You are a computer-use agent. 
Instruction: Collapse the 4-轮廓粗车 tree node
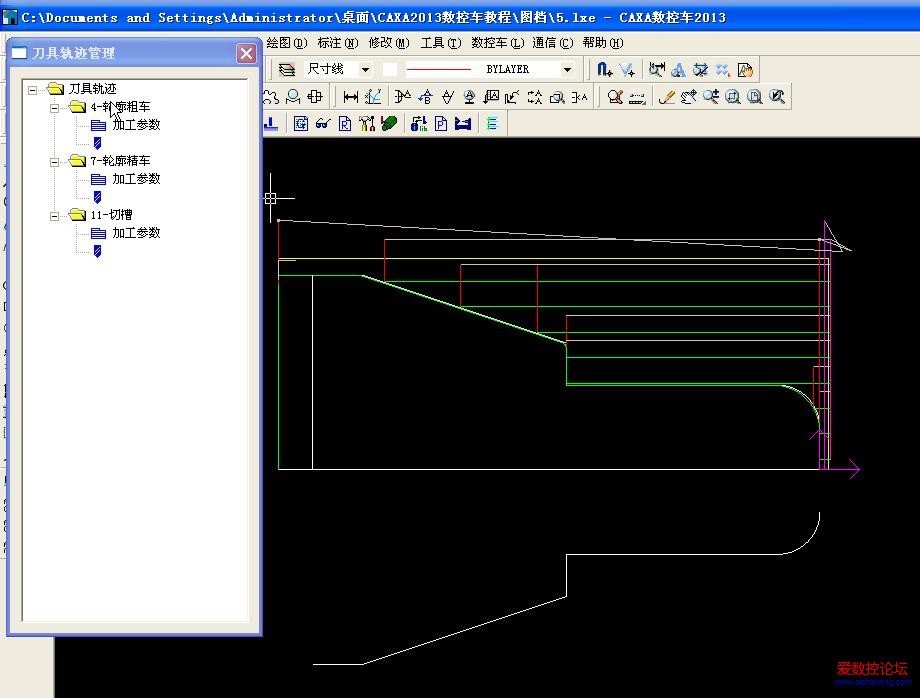[x=55, y=107]
